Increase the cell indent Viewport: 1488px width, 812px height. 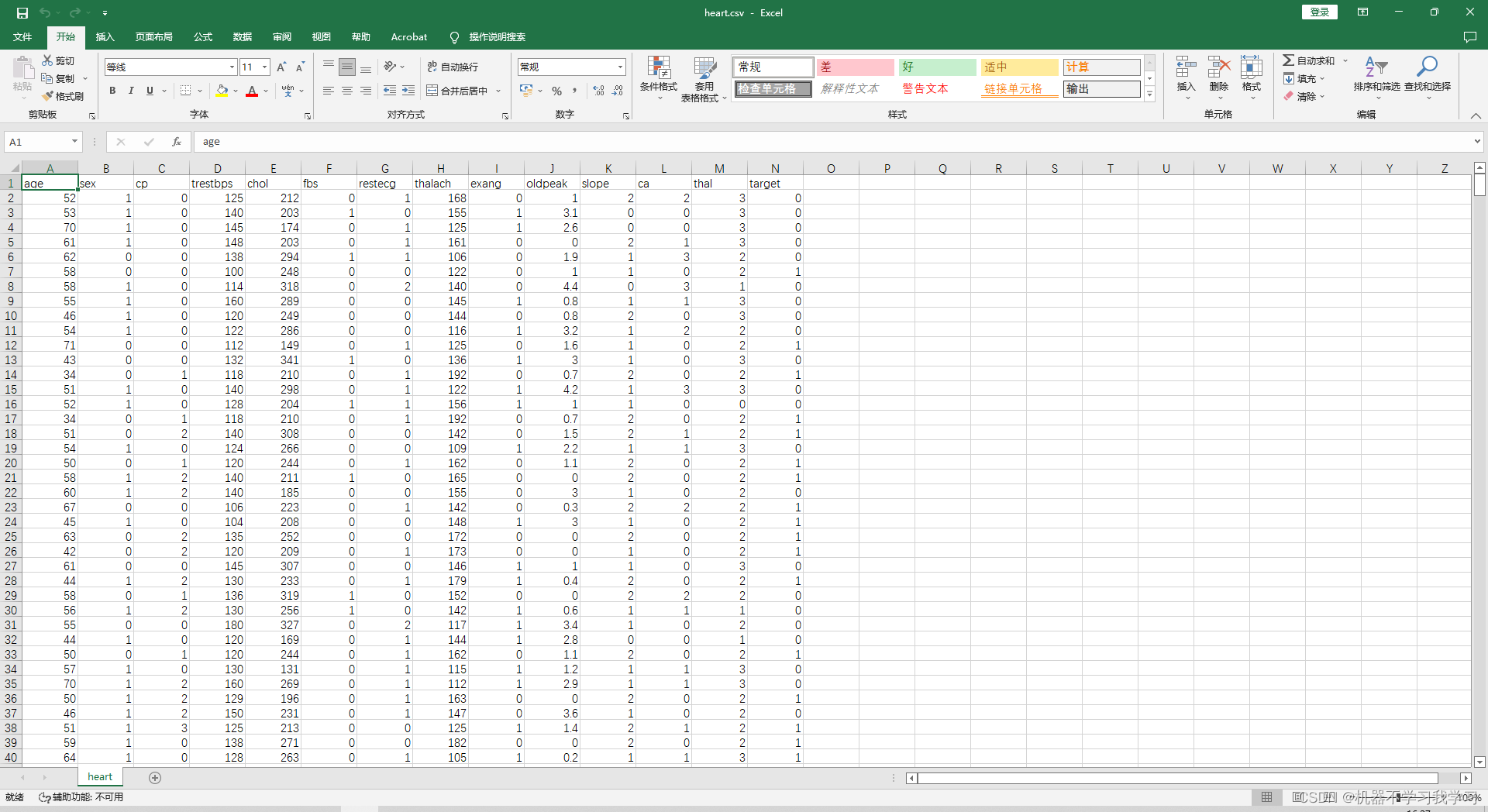pos(408,91)
